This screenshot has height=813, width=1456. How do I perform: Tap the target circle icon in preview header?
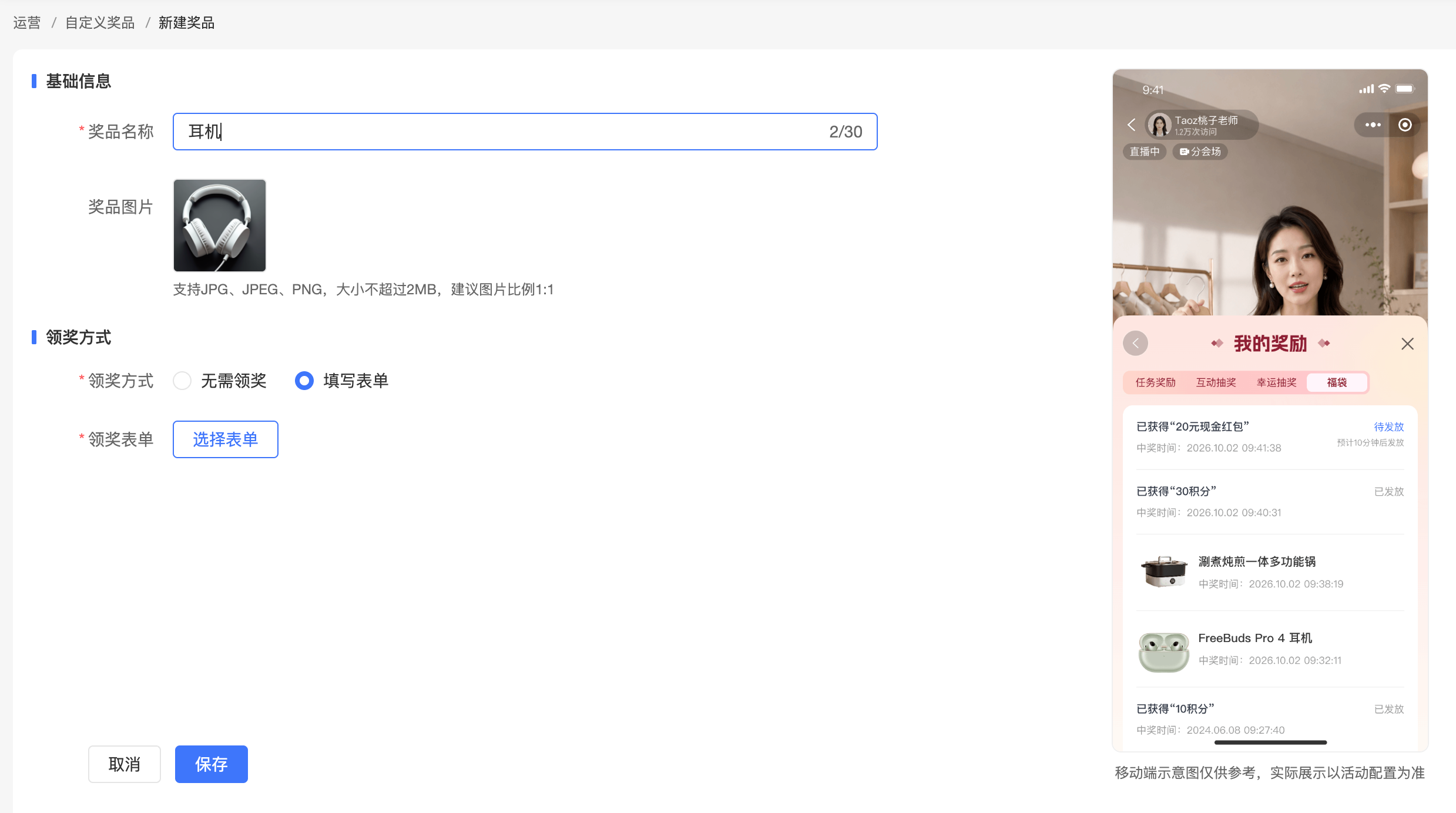(x=1405, y=125)
